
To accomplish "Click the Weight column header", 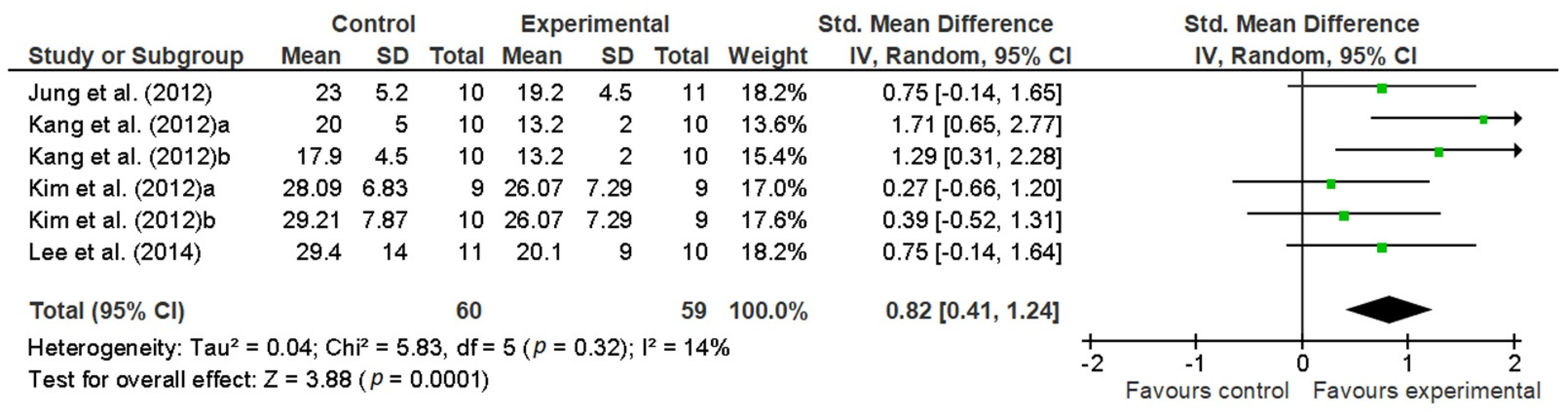I will (767, 56).
